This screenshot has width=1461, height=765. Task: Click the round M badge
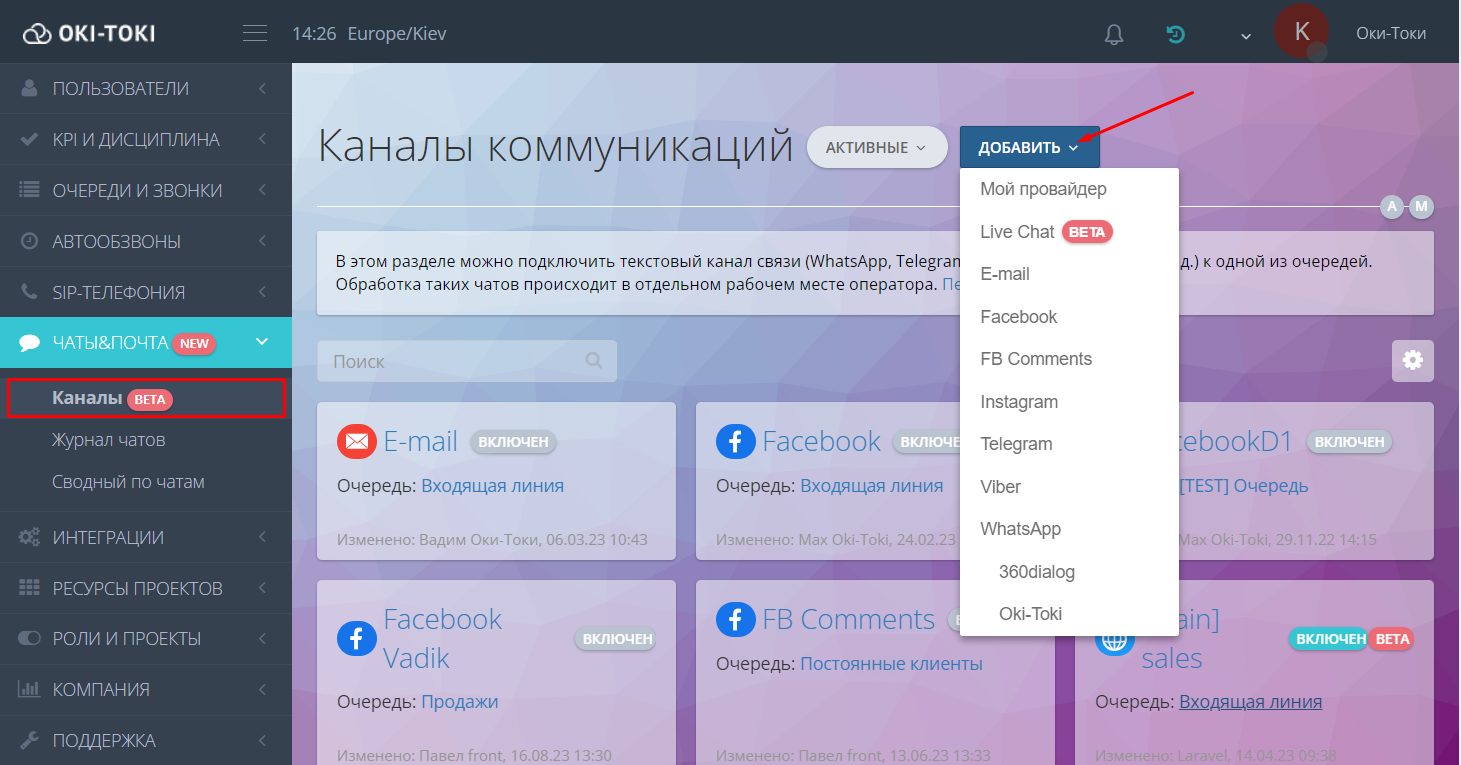coord(1421,207)
